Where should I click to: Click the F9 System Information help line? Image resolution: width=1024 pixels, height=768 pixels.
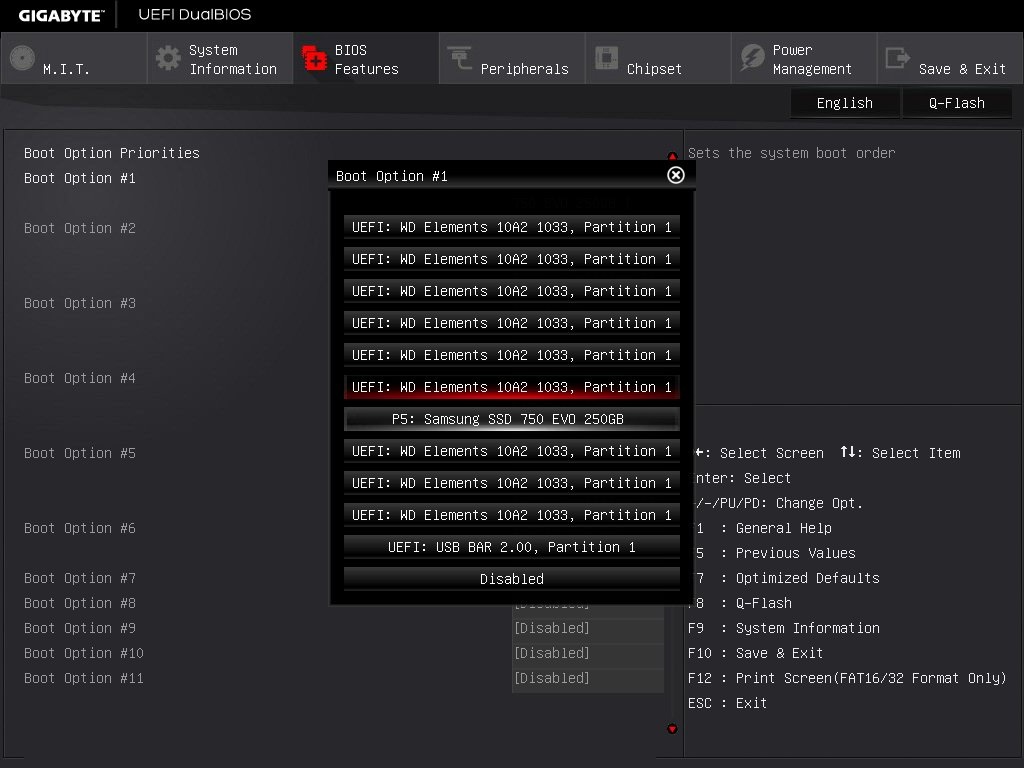[784, 628]
